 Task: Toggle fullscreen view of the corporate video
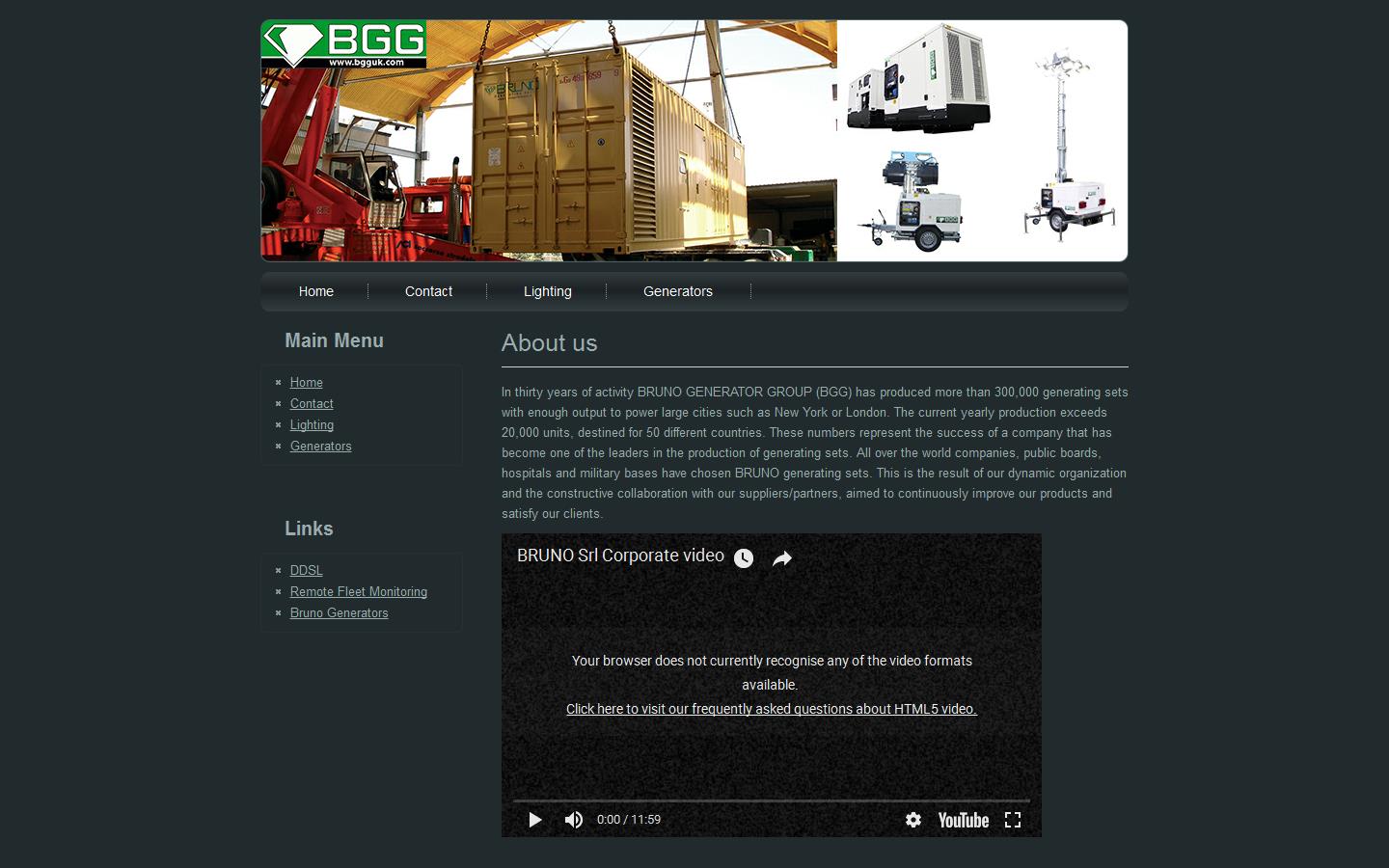coord(1013,820)
